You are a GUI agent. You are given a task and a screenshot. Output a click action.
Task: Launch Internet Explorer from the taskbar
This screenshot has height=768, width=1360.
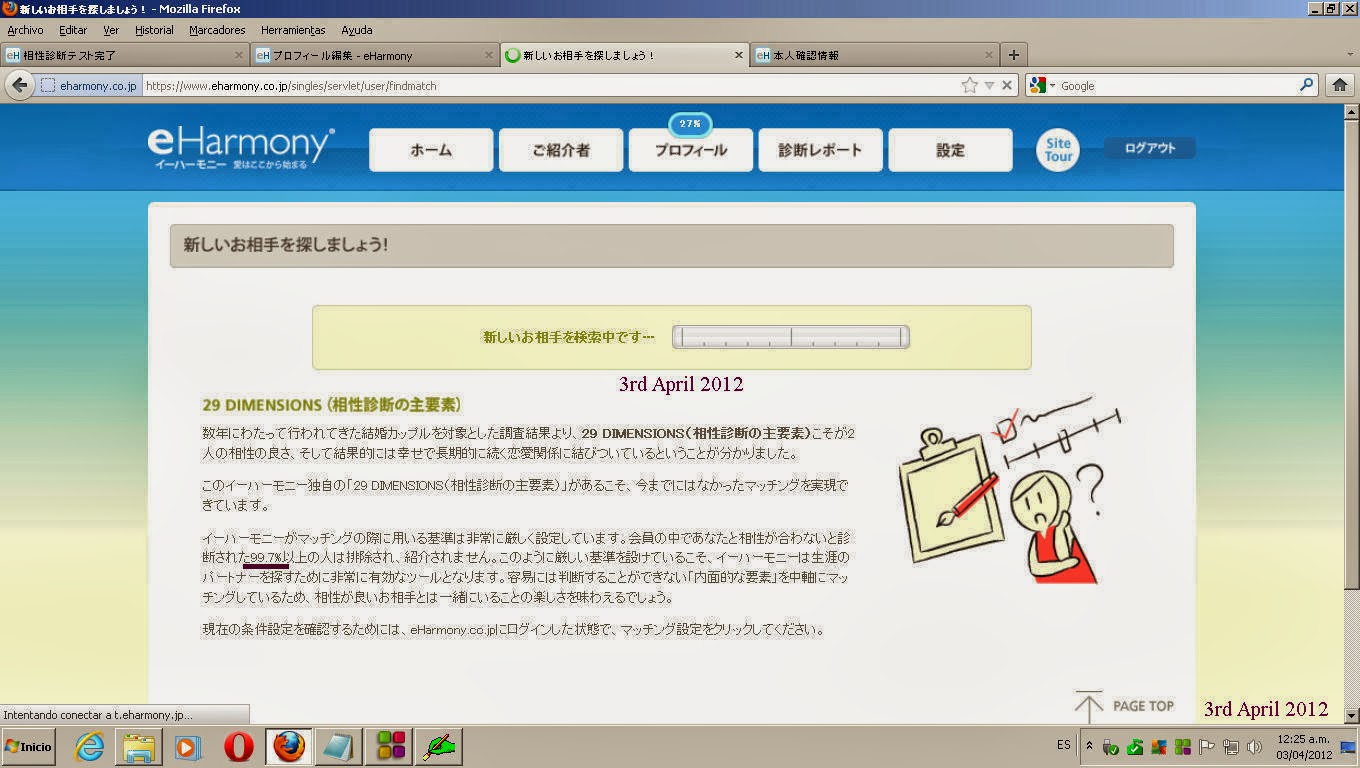[90, 747]
